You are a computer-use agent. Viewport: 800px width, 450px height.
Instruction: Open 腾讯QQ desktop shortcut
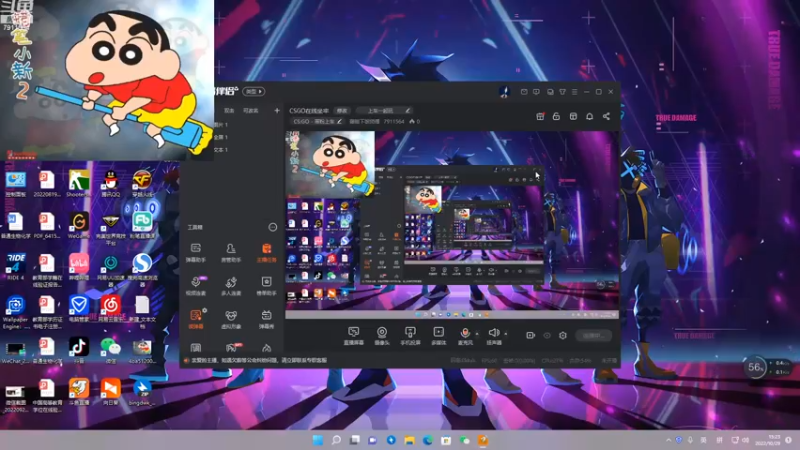110,184
